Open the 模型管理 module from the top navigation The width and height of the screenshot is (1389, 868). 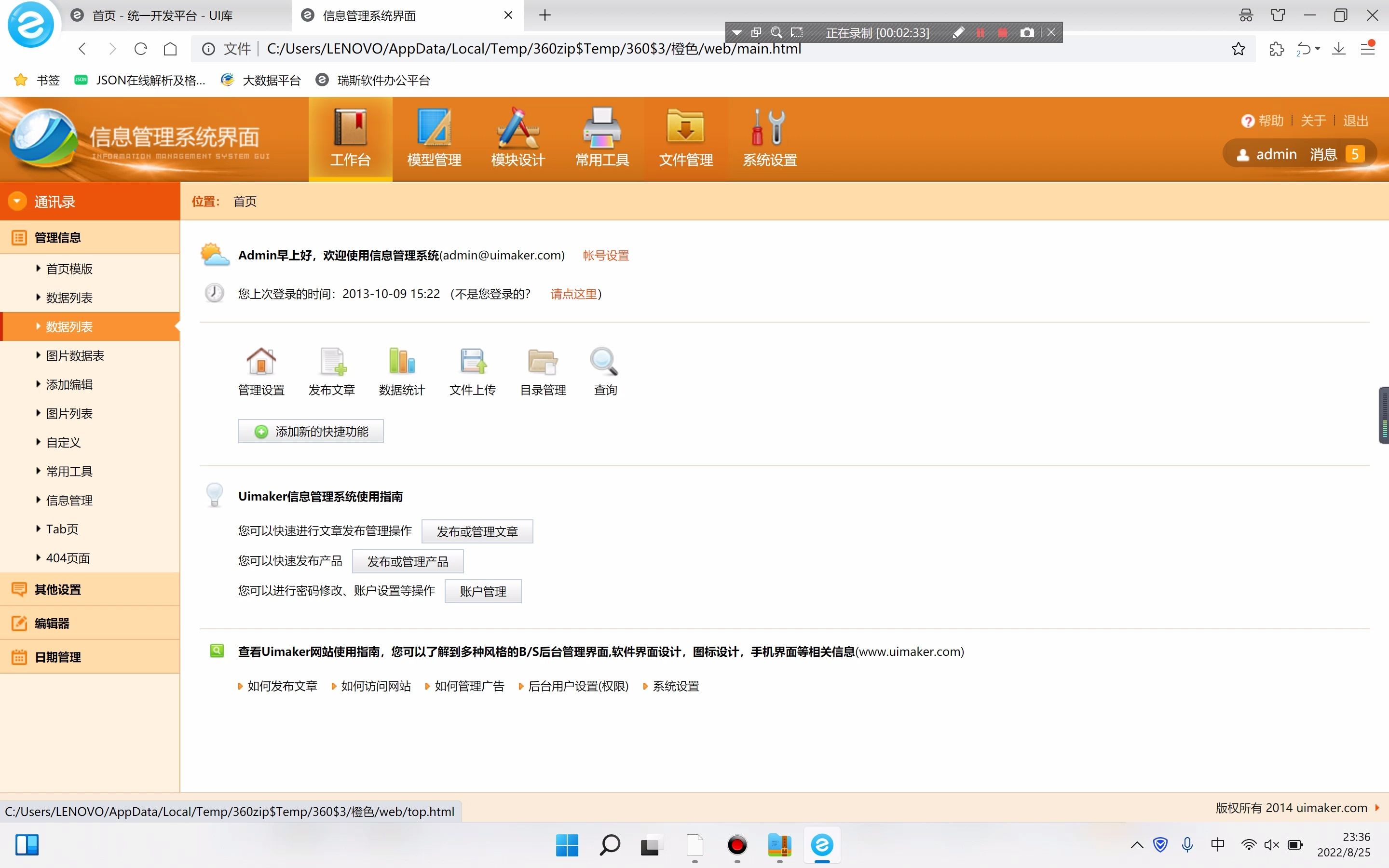click(x=434, y=138)
